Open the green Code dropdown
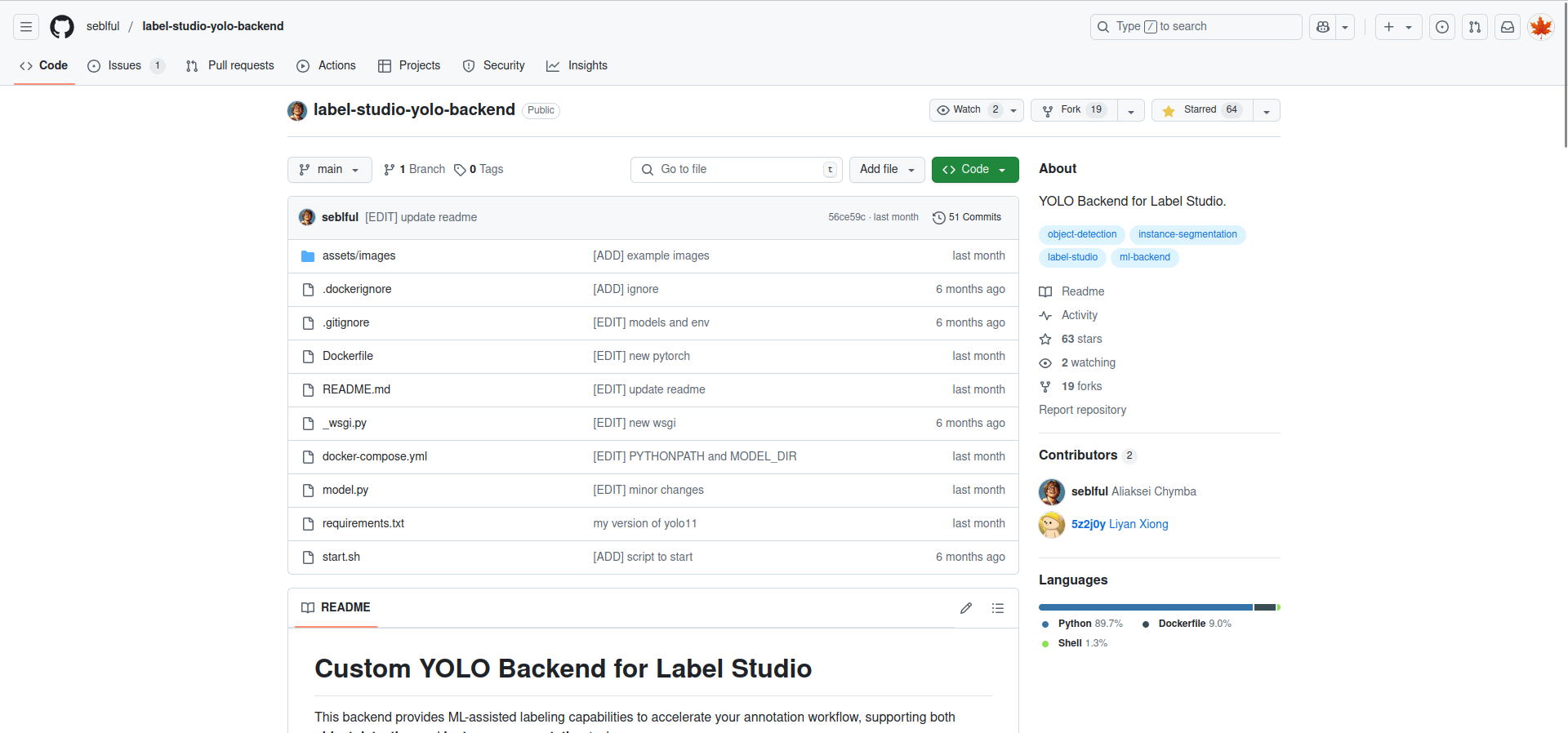The height and width of the screenshot is (733, 1568). click(974, 170)
